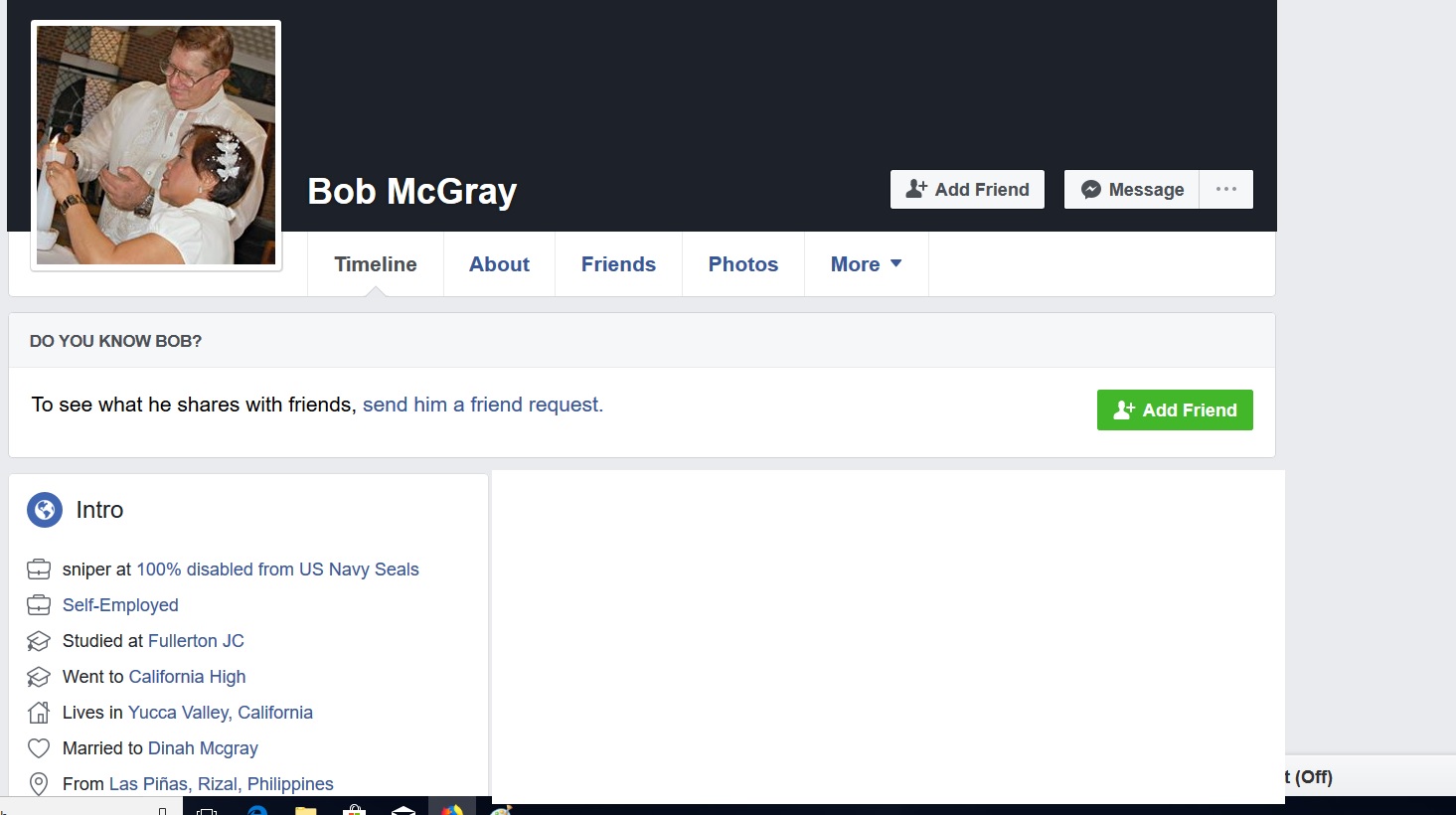Image resolution: width=1456 pixels, height=815 pixels.
Task: Open the three-dots profile options menu
Action: [x=1225, y=189]
